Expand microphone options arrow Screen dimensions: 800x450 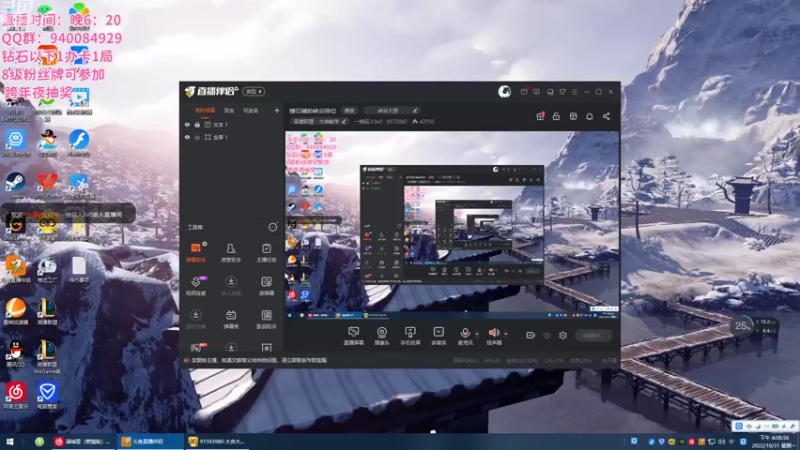[477, 334]
